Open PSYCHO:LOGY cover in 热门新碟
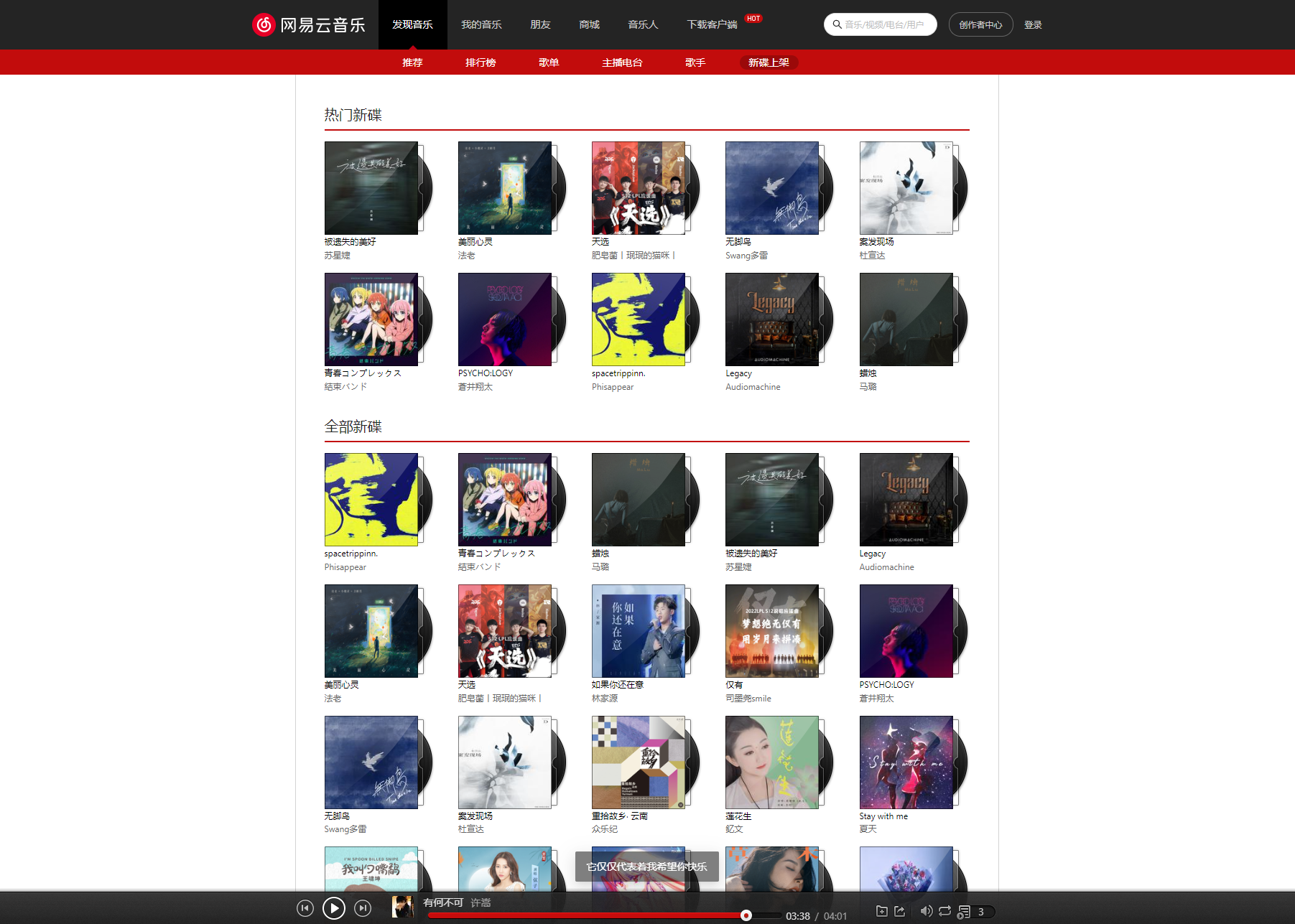The image size is (1295, 924). pyautogui.click(x=504, y=319)
